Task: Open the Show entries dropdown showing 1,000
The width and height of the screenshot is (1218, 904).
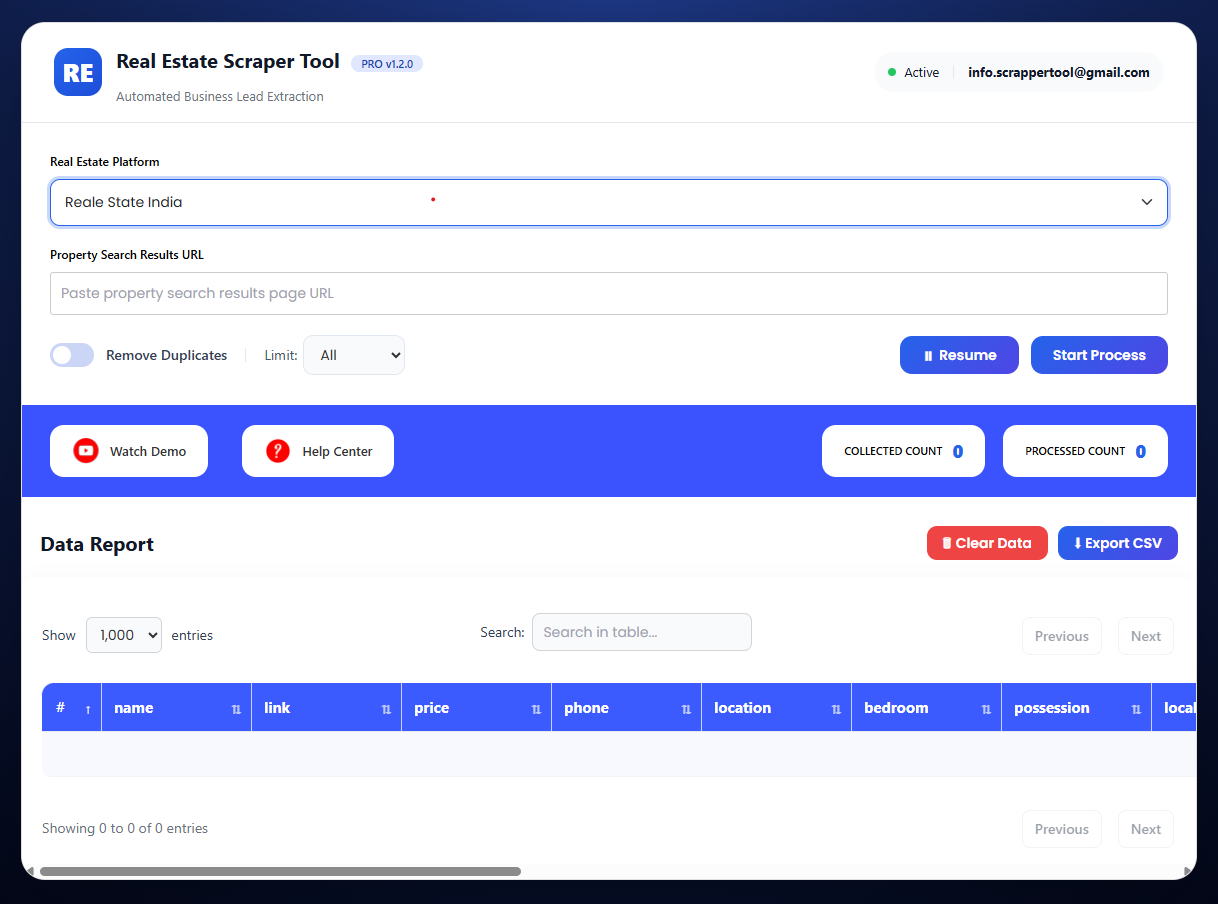Action: 123,634
